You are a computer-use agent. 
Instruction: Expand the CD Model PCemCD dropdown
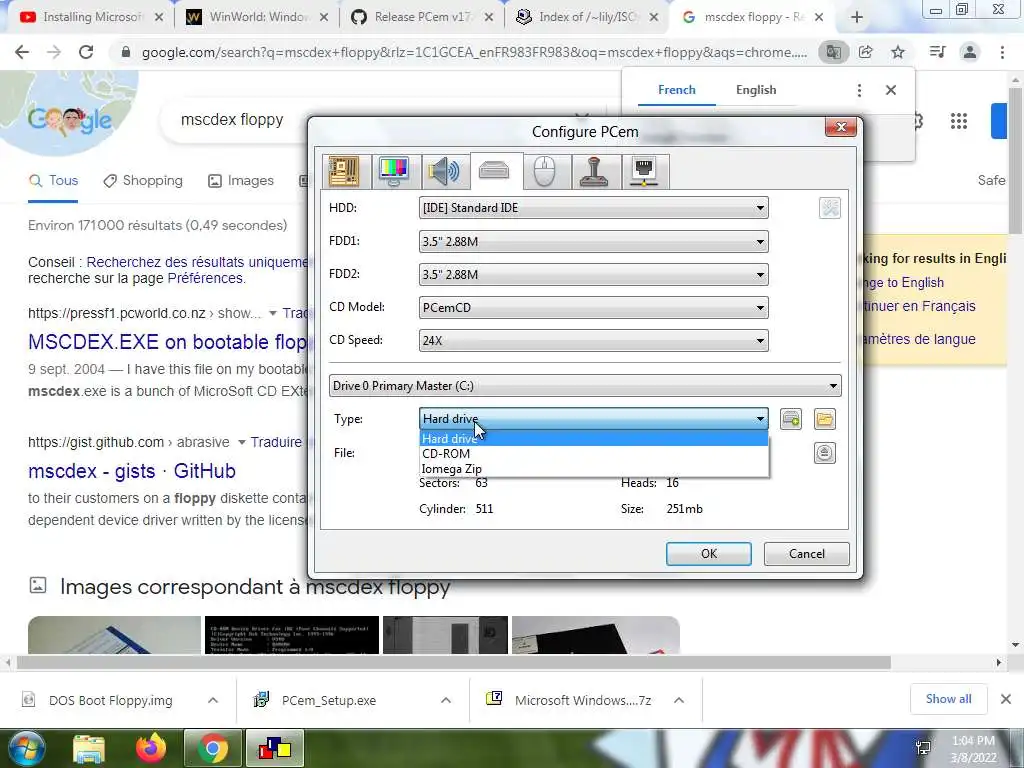593,308
